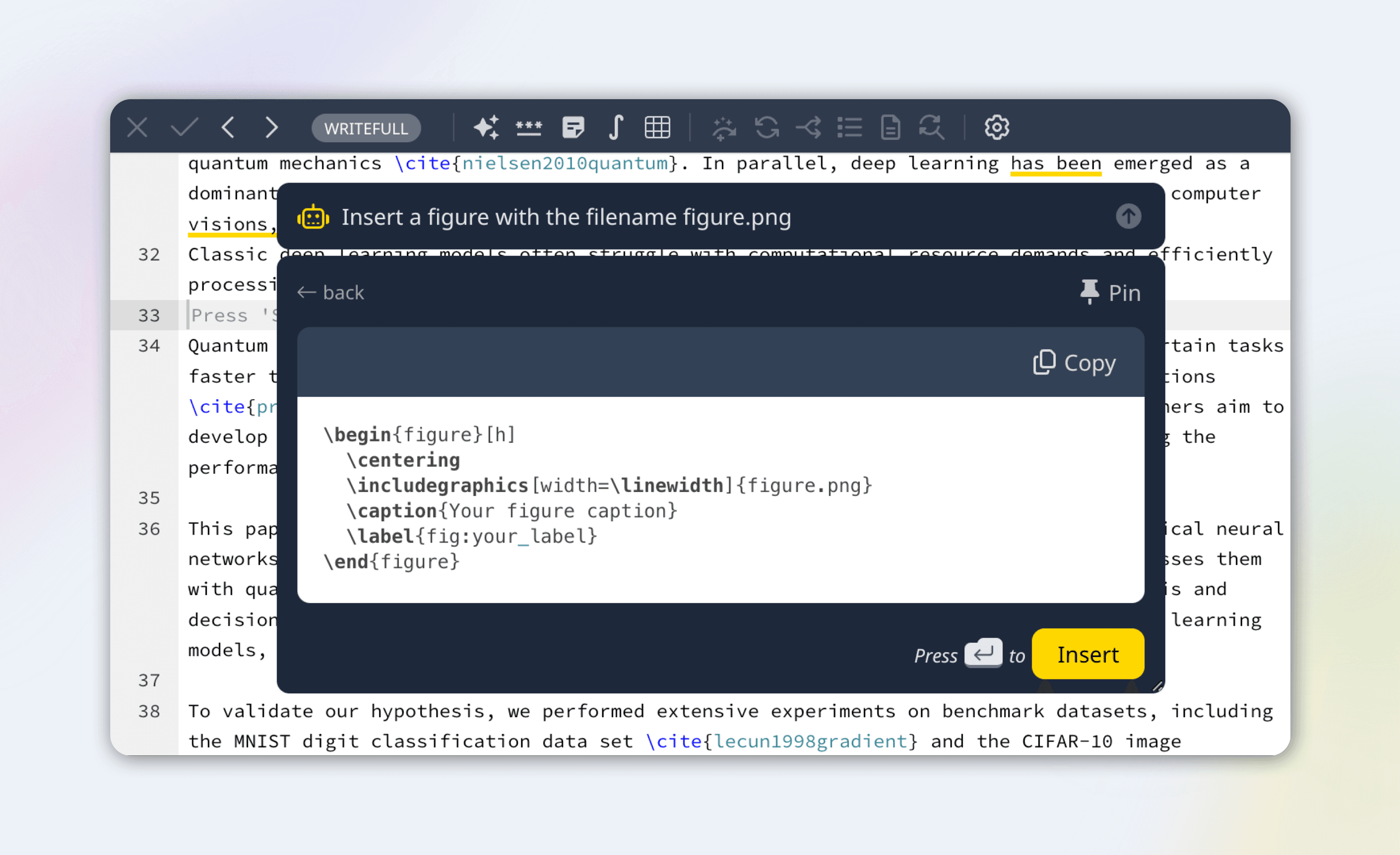
Task: Click the split arrows toolbar icon
Action: pos(809,127)
